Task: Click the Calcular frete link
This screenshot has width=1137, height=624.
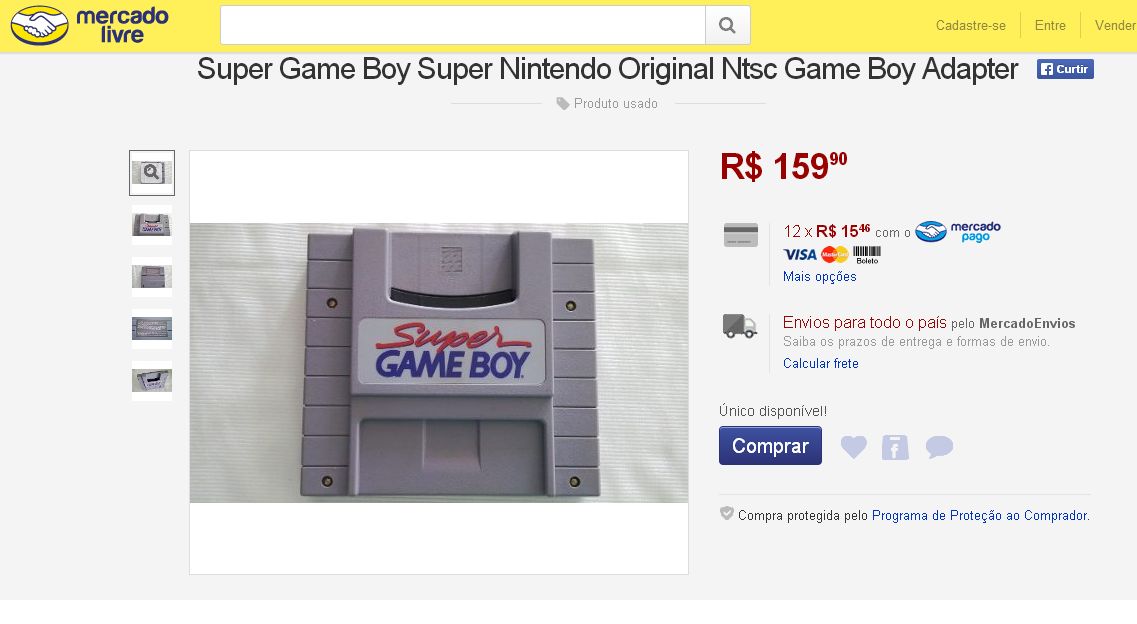Action: click(x=821, y=364)
